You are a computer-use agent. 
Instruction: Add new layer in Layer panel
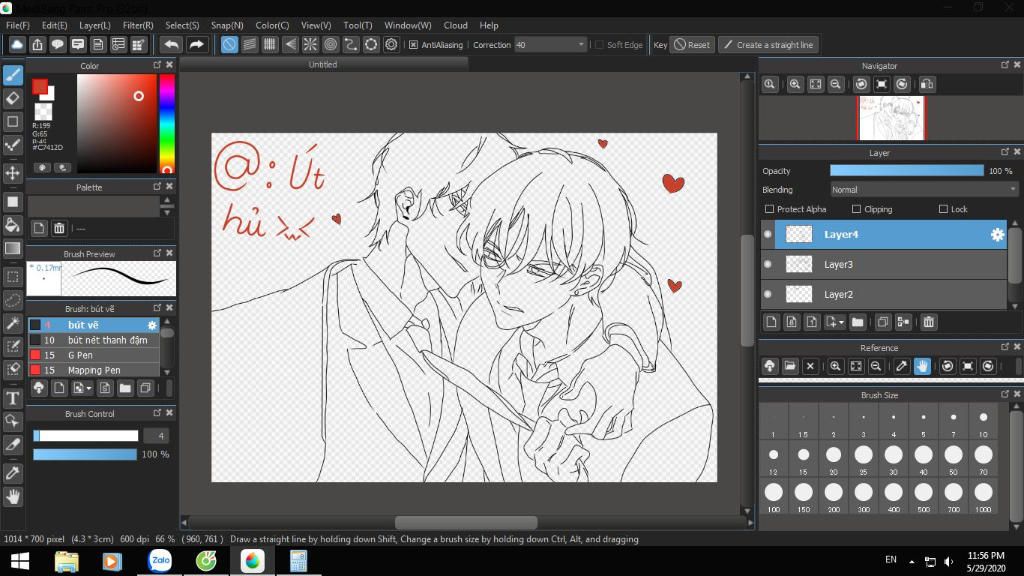(x=771, y=322)
